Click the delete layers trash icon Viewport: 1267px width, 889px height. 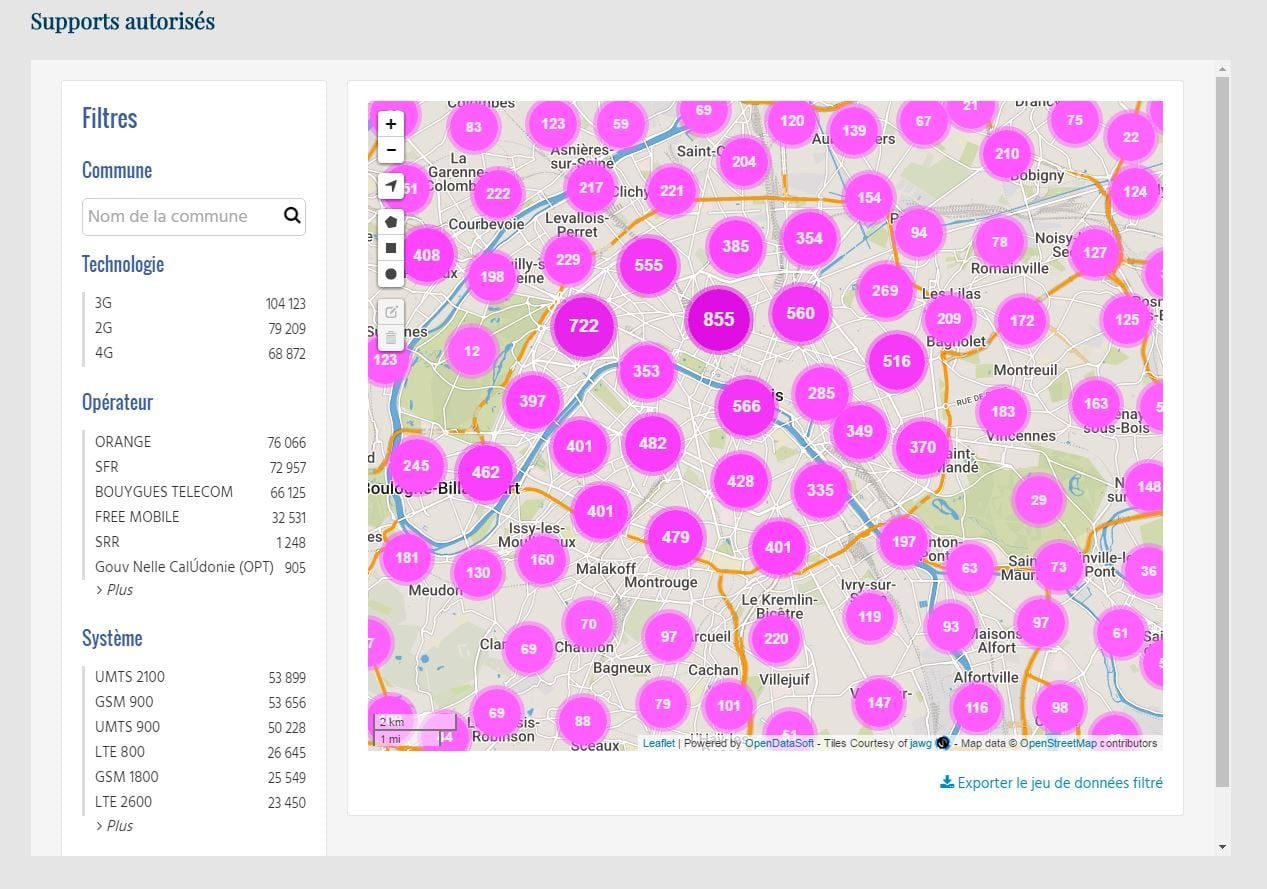pyautogui.click(x=390, y=337)
